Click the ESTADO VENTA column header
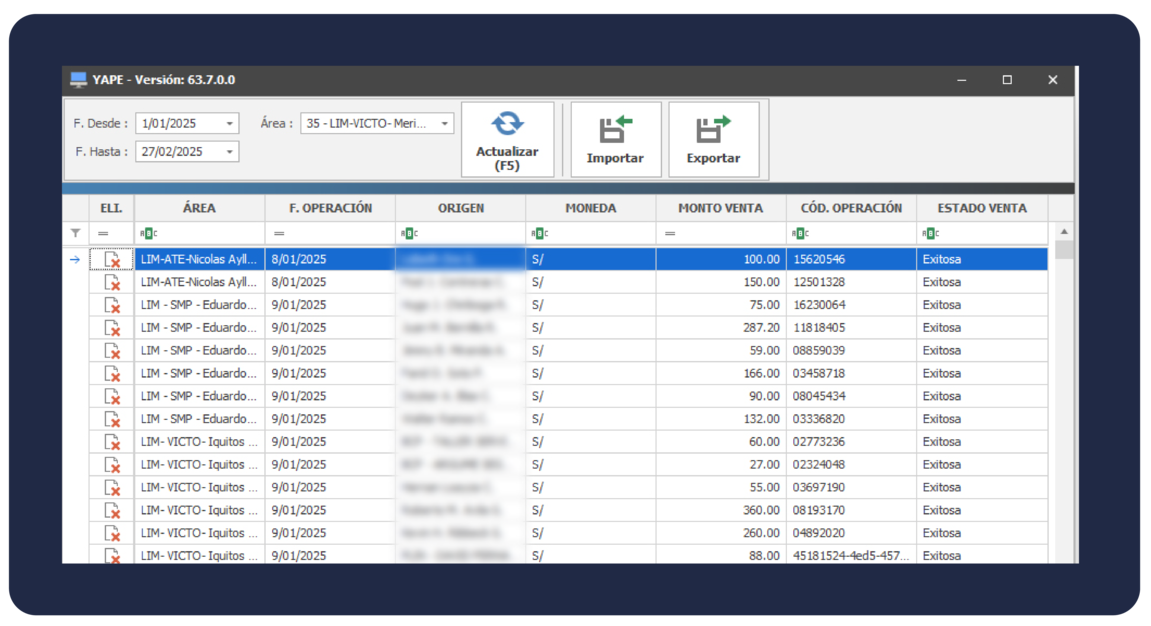 pos(981,208)
